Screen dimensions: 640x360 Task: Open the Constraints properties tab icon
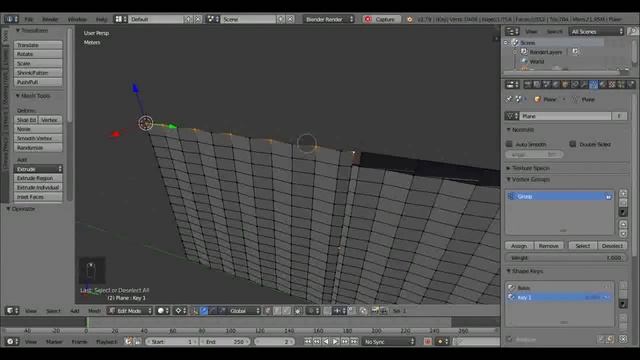pos(575,84)
